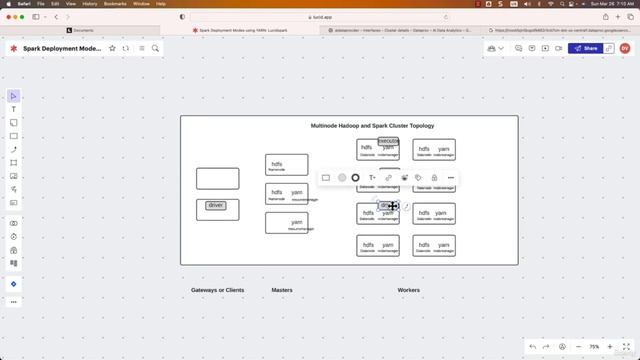Select the sticky note tool

point(13,123)
